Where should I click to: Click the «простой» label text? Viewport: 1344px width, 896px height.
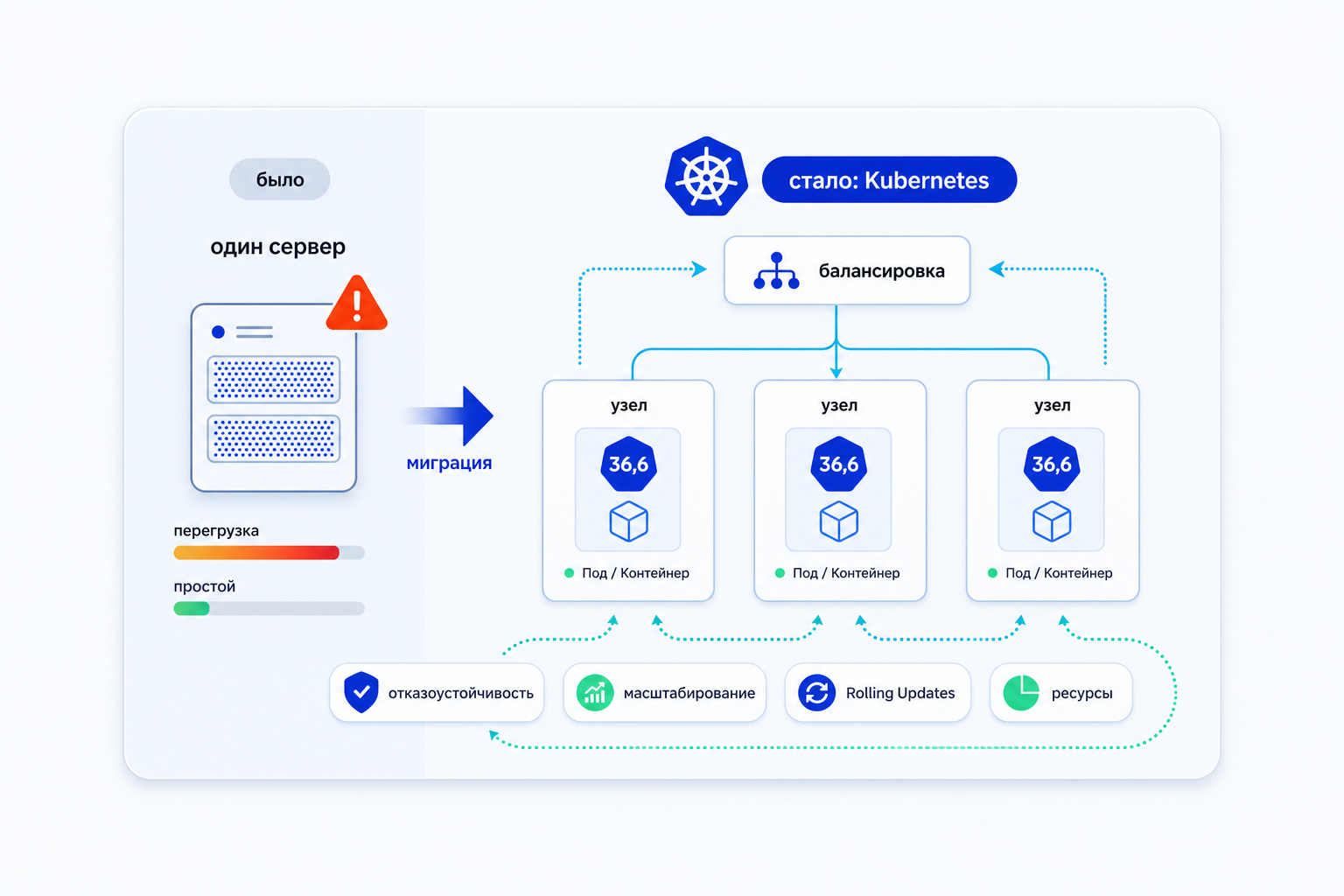(x=205, y=586)
